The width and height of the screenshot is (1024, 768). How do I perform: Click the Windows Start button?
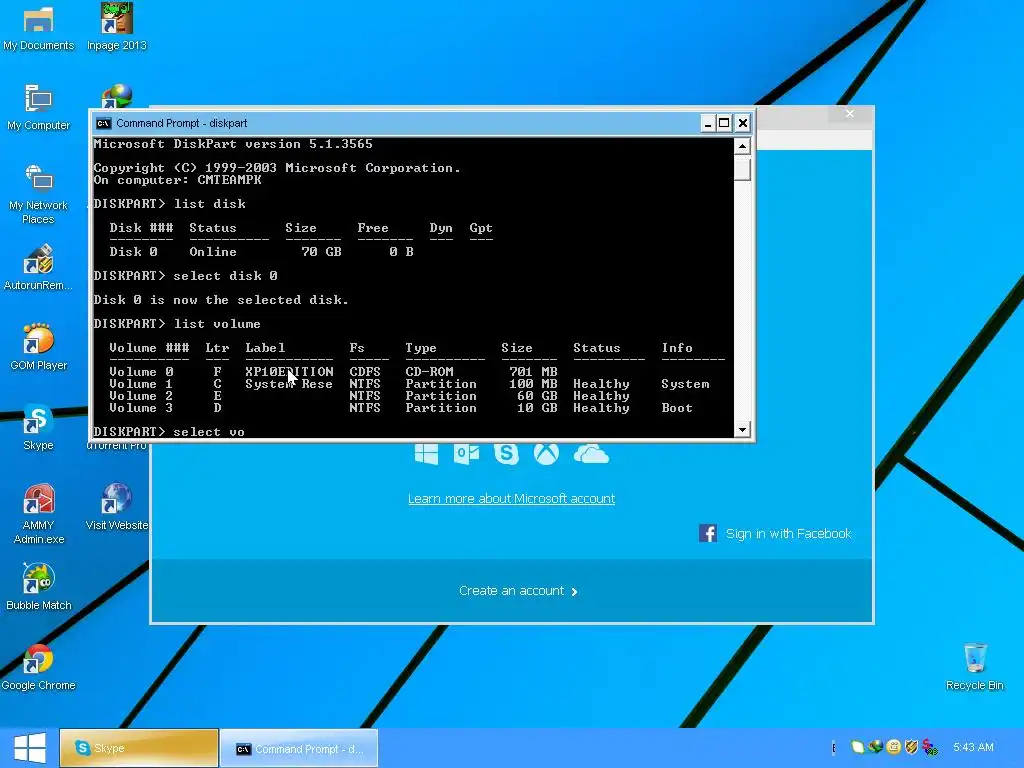tap(29, 748)
